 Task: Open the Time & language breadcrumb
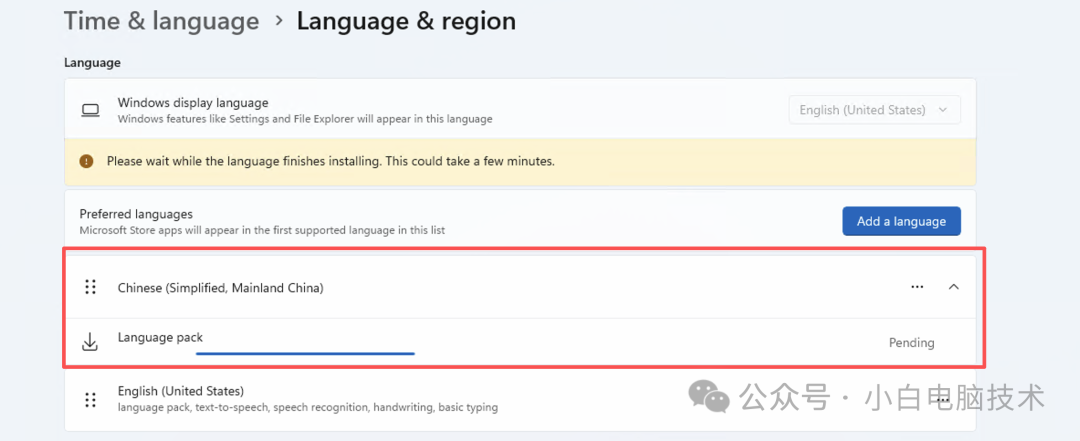pos(161,21)
